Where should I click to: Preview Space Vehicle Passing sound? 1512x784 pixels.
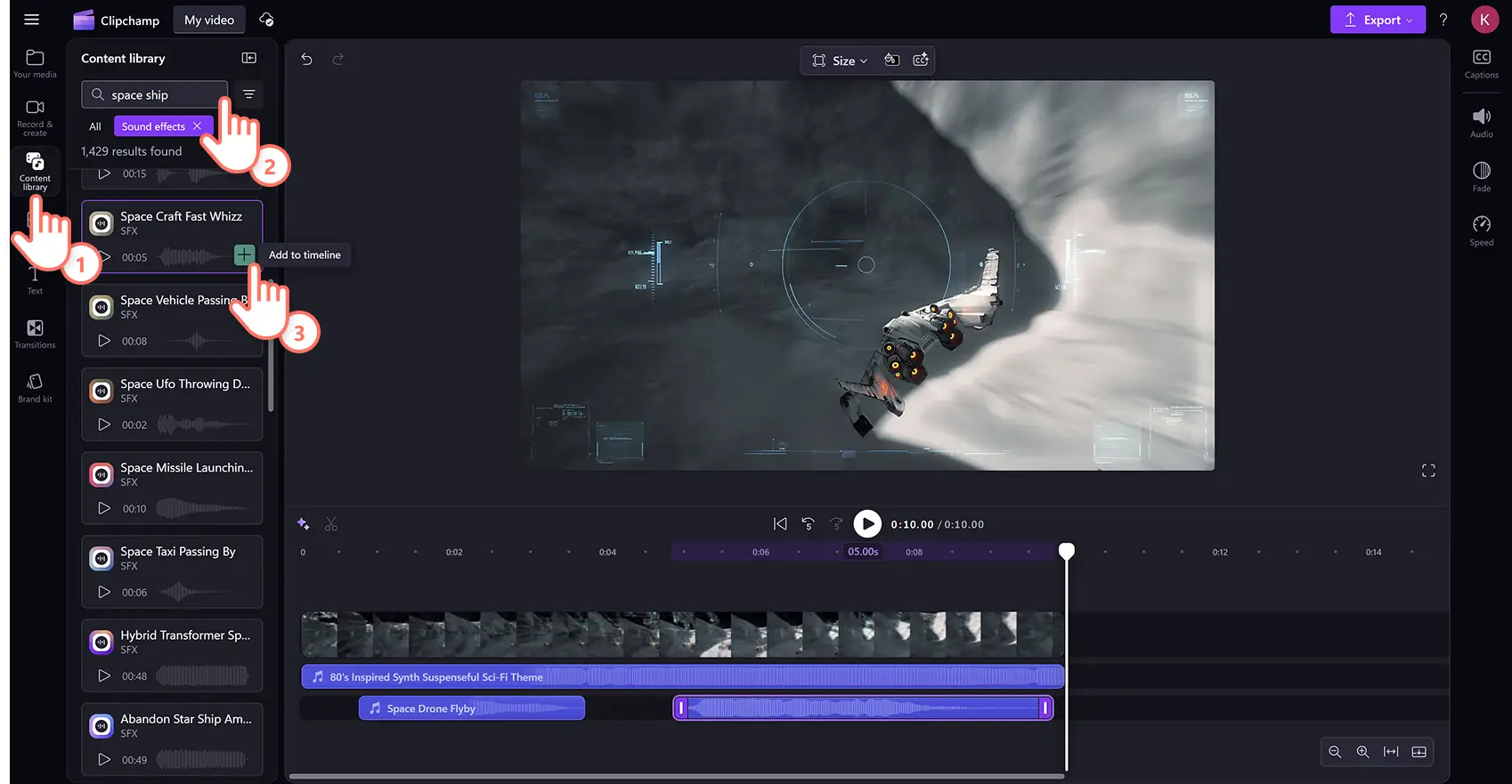coord(104,341)
